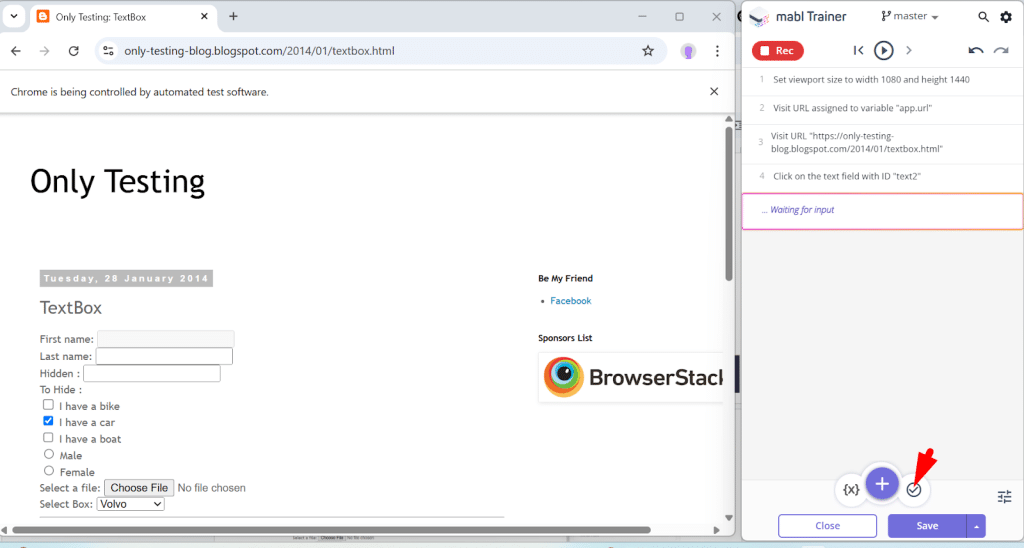Click the Tuesday, 28 January 2014 date header
Screen dimensions: 1024x548
coord(126,278)
